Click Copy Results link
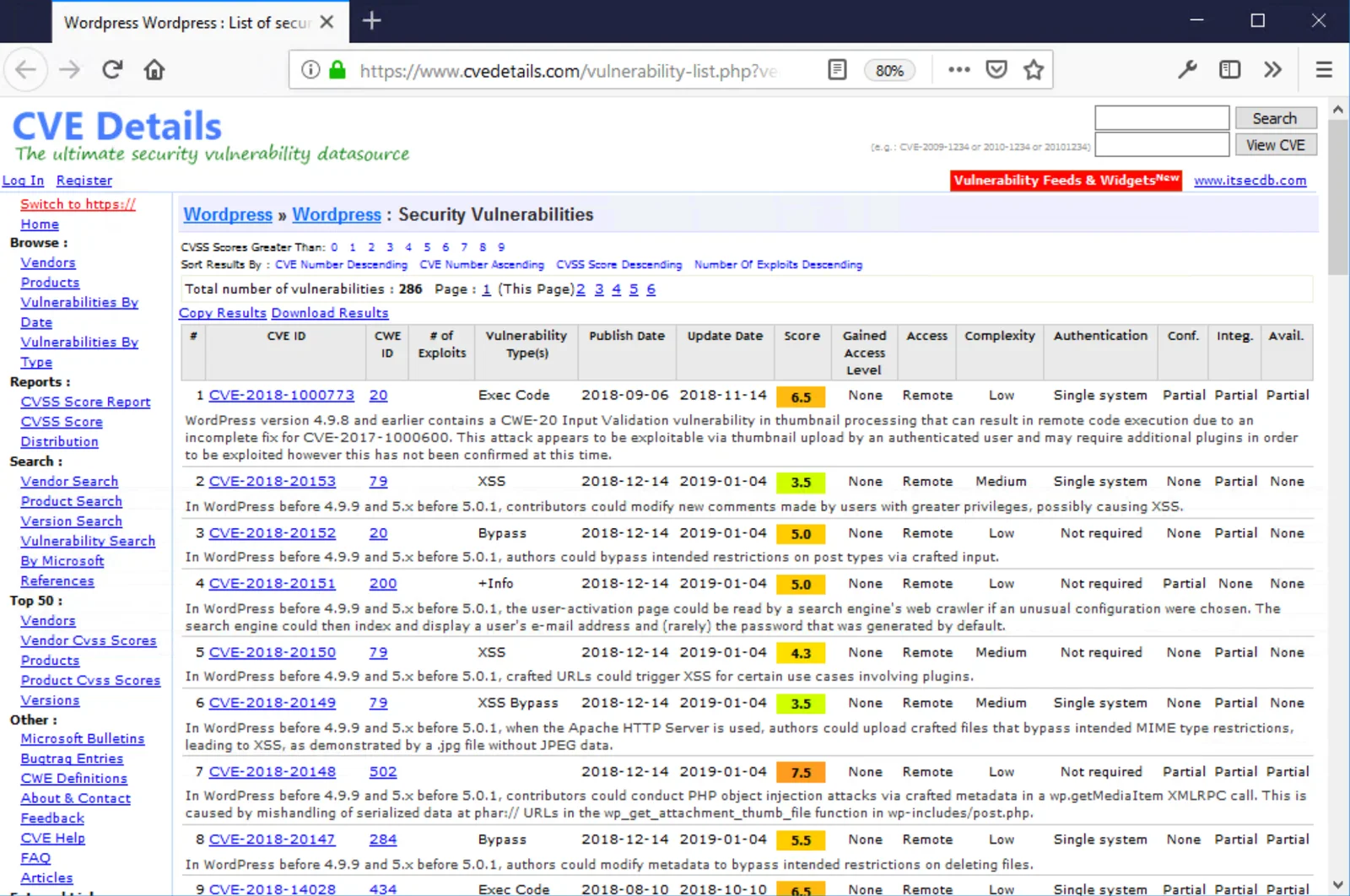This screenshot has height=896, width=1350. (x=223, y=313)
